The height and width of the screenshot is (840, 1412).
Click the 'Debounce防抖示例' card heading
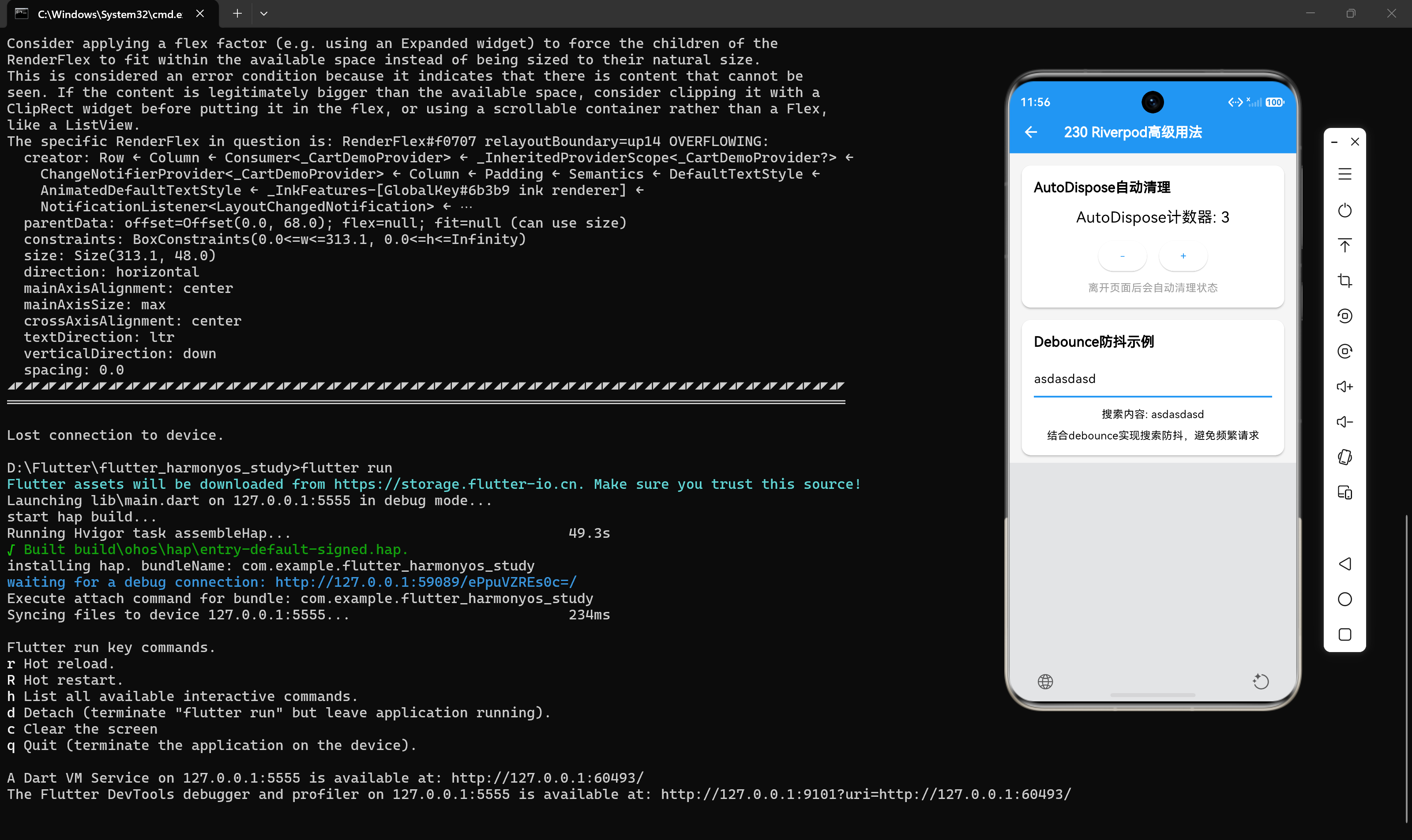click(x=1094, y=342)
